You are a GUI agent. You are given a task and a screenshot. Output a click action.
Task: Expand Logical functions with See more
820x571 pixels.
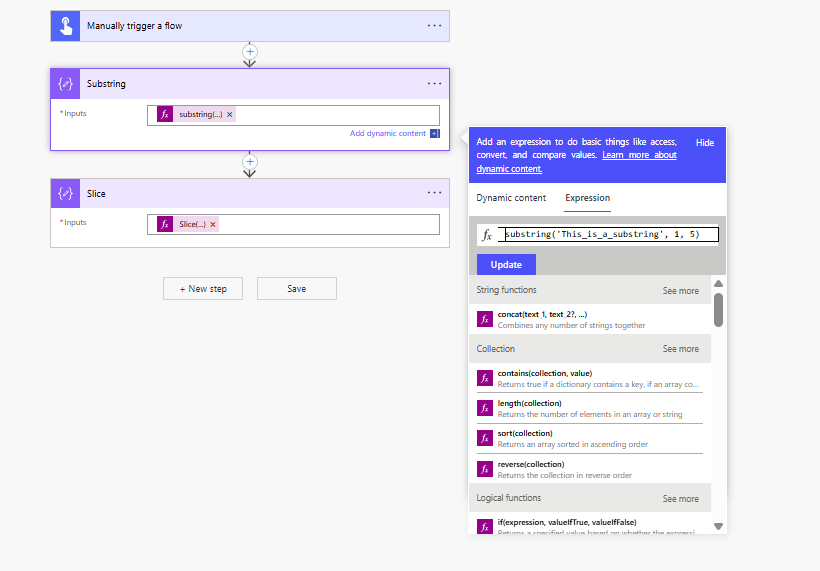[x=680, y=499]
